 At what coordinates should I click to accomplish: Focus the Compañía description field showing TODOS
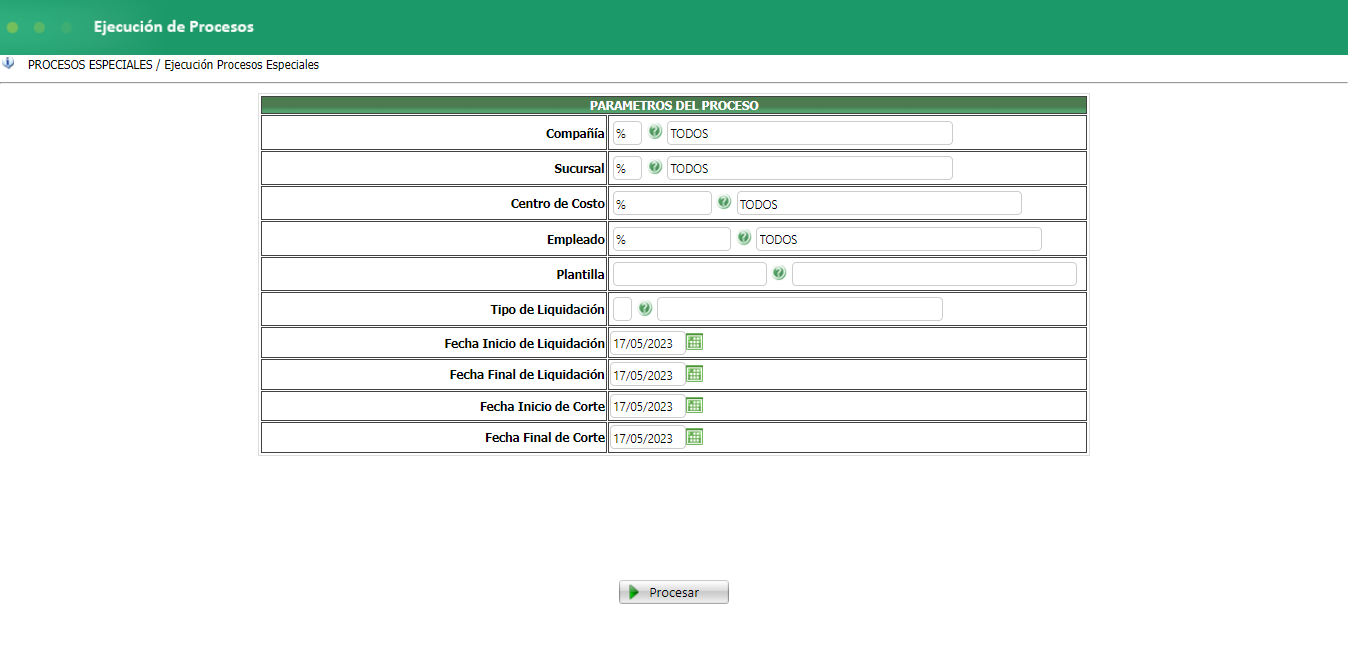click(810, 133)
